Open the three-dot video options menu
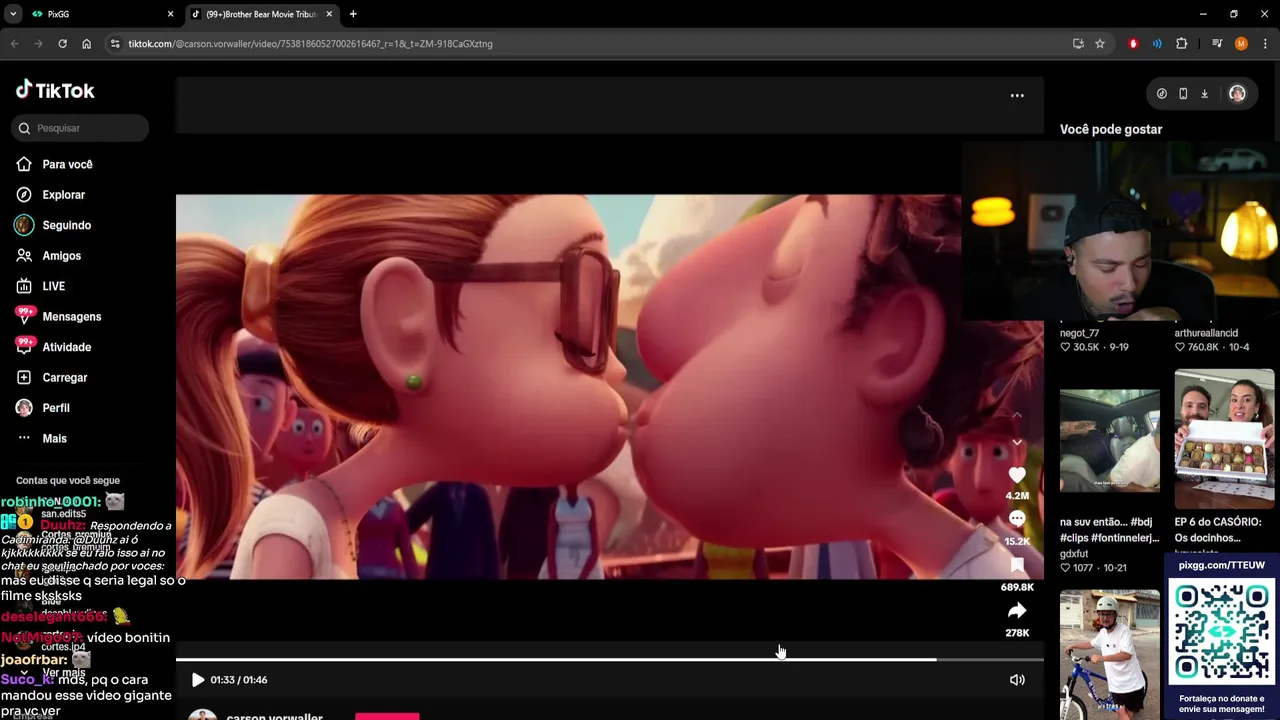This screenshot has width=1280, height=720. [x=1017, y=96]
